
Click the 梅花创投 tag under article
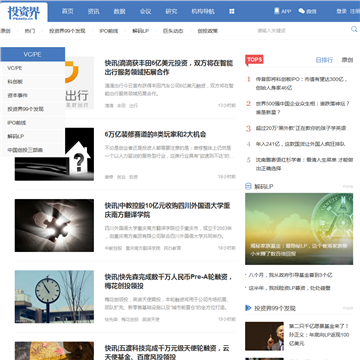[x=130, y=319]
